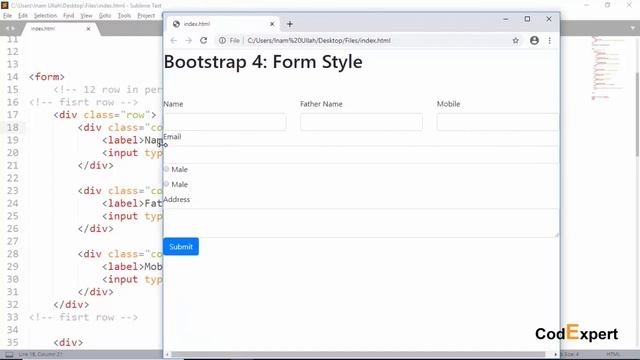Select the Sublime index.html file tab
The image size is (640, 360).
pos(61,29)
